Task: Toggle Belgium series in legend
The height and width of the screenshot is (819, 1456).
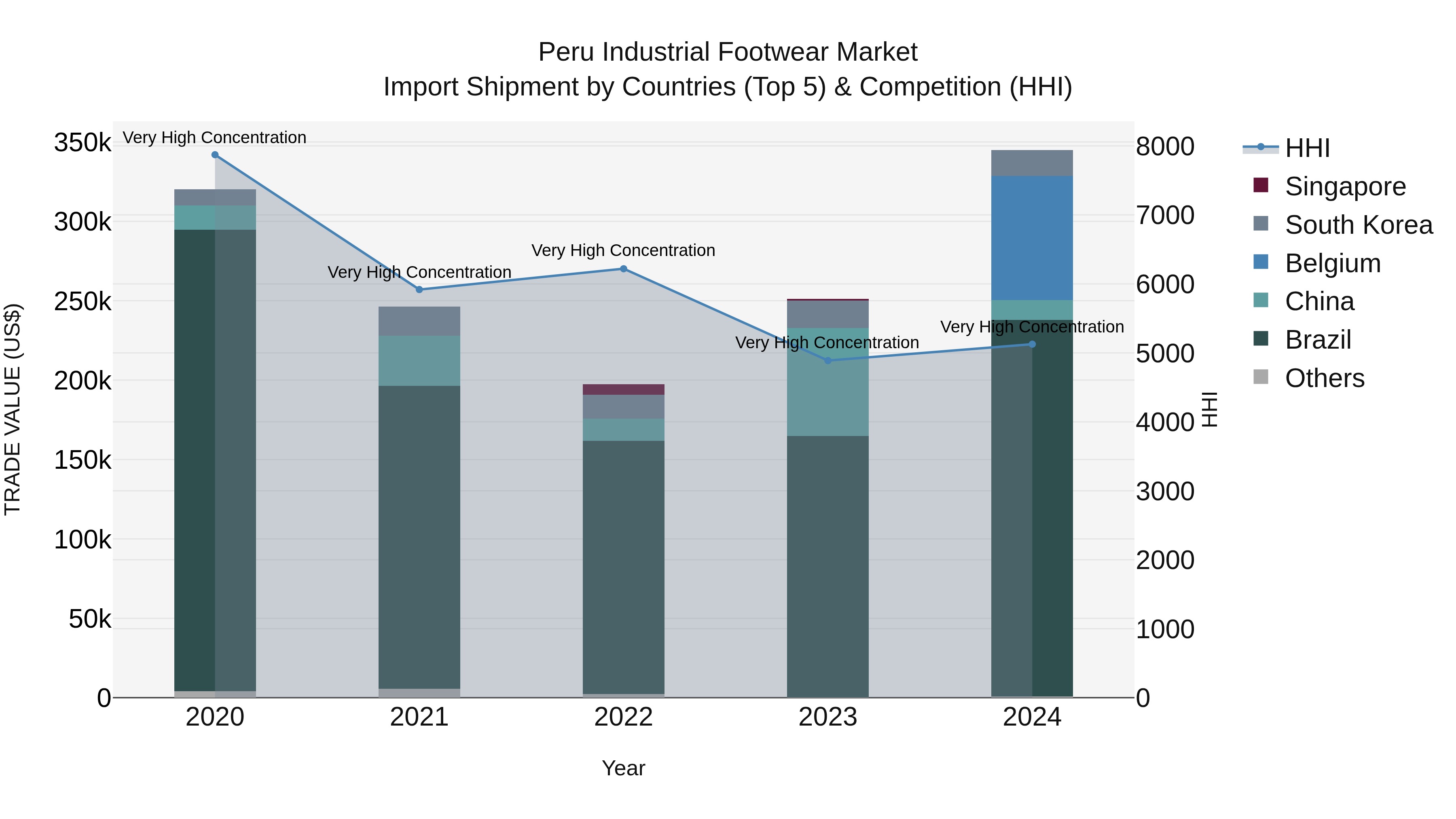Action: [x=1317, y=263]
